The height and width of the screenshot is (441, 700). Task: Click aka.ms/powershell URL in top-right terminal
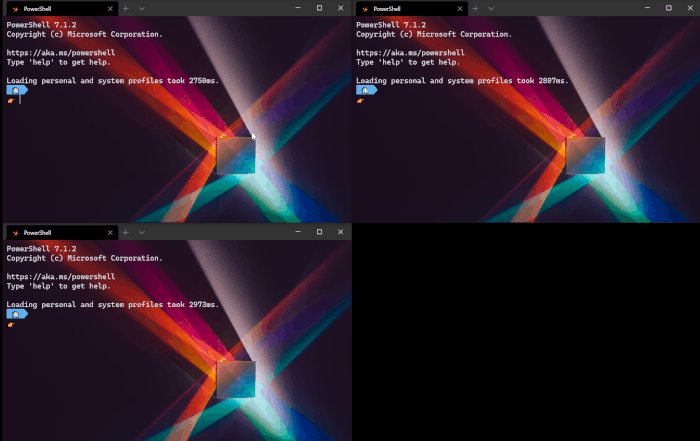pyautogui.click(x=410, y=53)
